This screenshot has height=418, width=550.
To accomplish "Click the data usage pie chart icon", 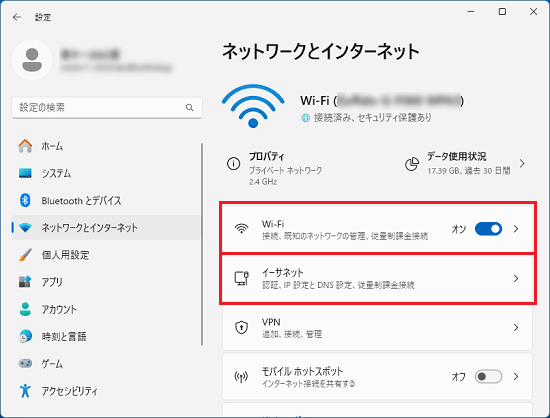I will click(x=412, y=164).
